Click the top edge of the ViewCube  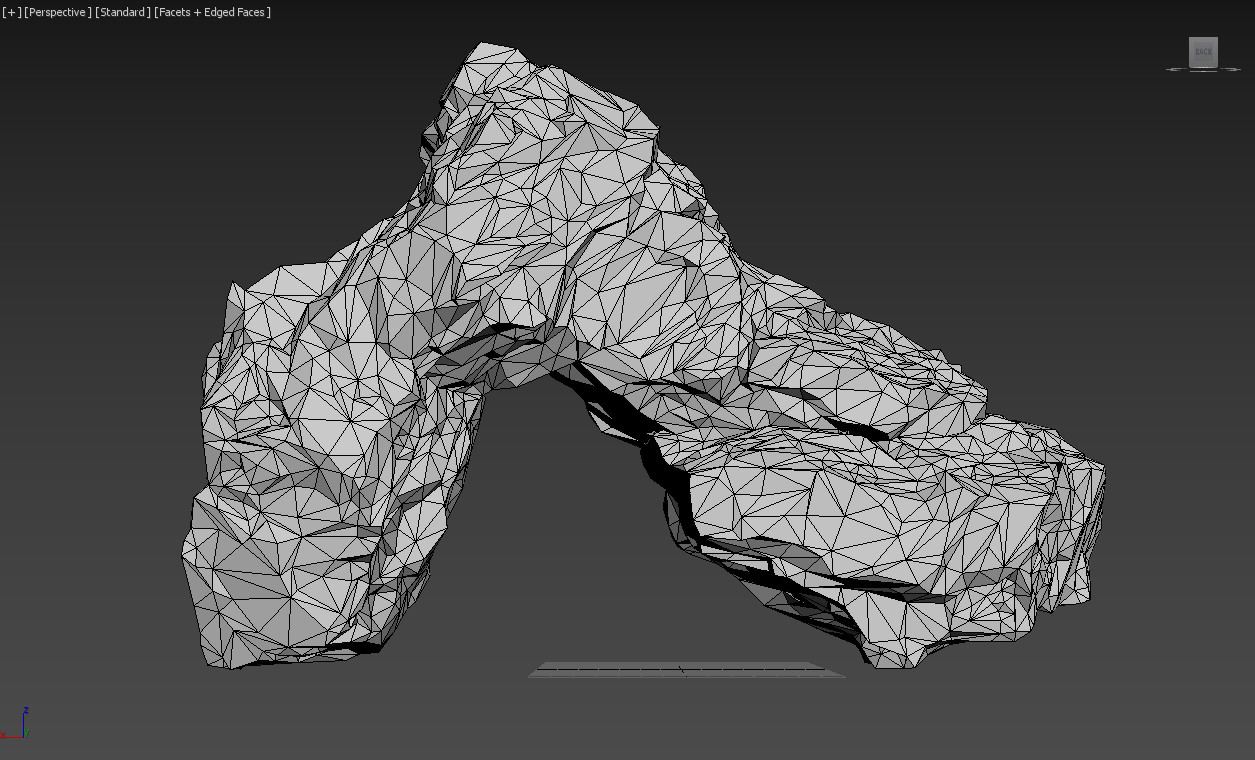(x=1203, y=38)
